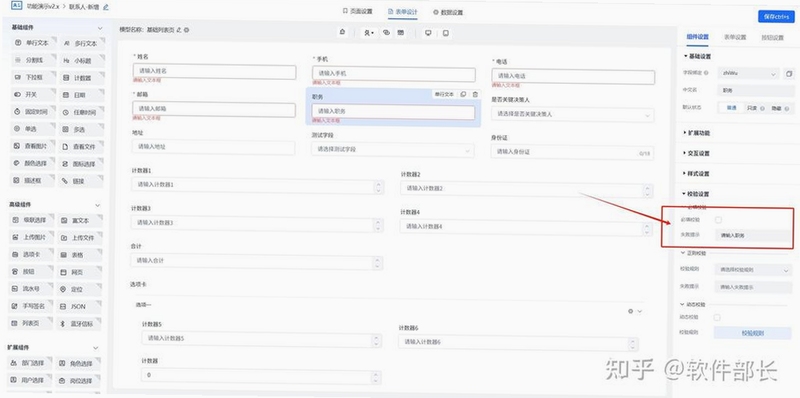Pick the 部门选择 component
The image size is (800, 398).
click(x=30, y=363)
